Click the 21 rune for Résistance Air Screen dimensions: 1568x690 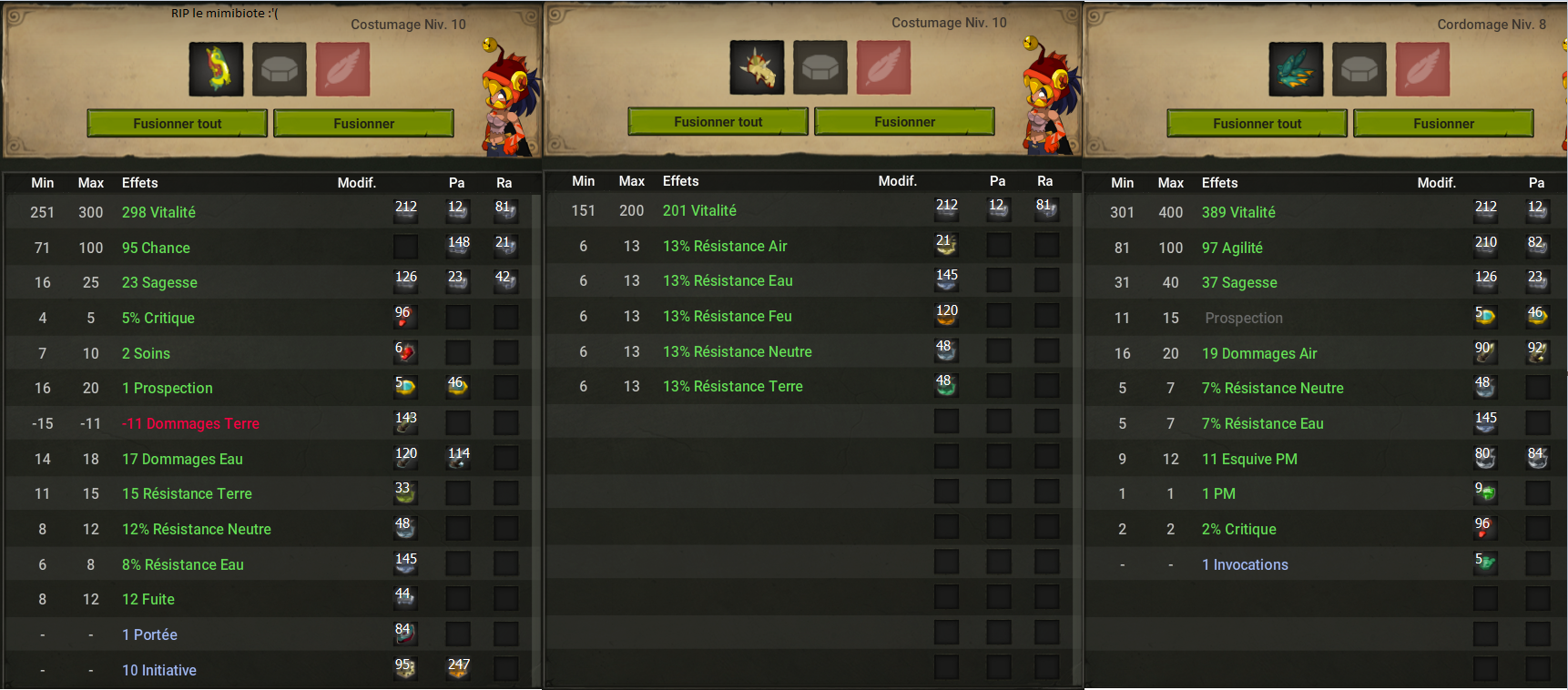pos(946,245)
